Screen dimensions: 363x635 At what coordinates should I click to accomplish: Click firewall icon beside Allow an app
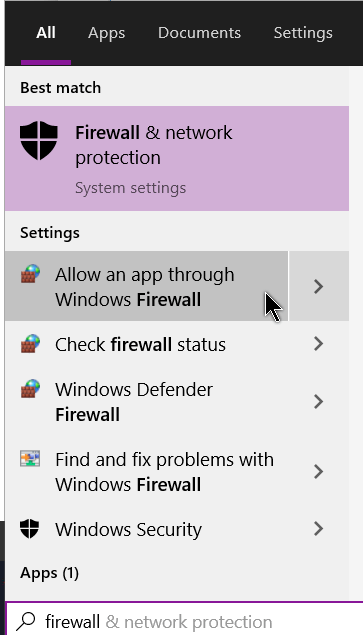tap(30, 274)
